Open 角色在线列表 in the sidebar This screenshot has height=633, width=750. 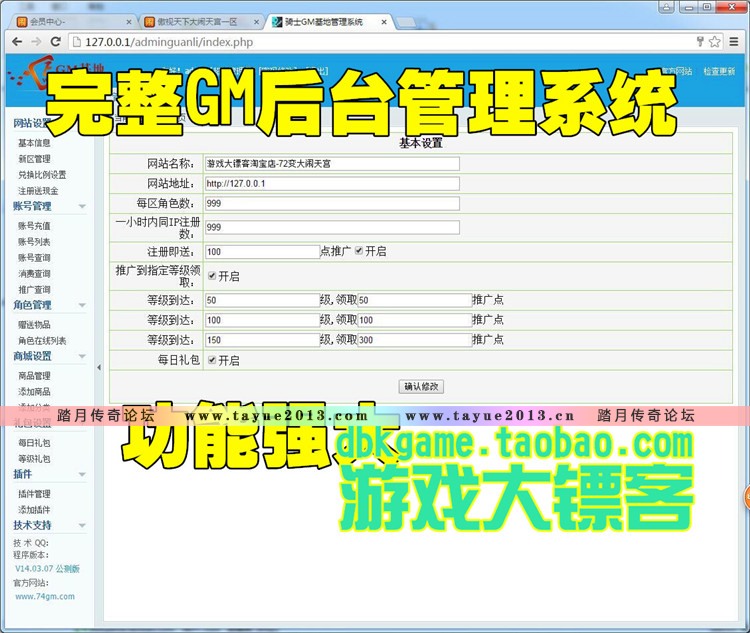point(42,340)
